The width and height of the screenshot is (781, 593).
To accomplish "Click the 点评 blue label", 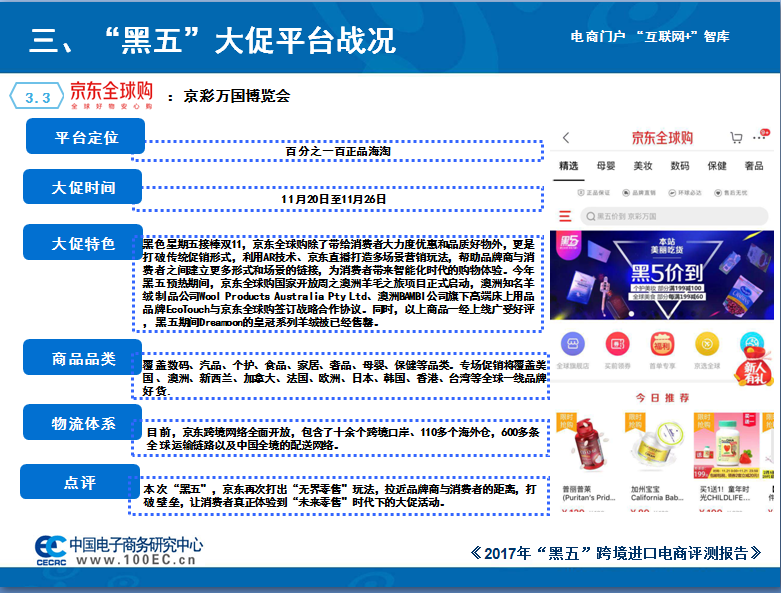I will coord(80,481).
